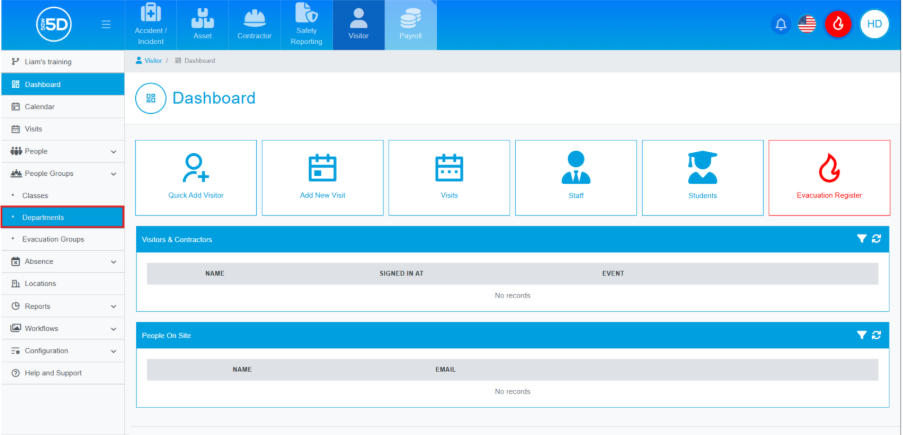
Task: Switch to the Safety Reporting module tab
Action: (x=306, y=25)
